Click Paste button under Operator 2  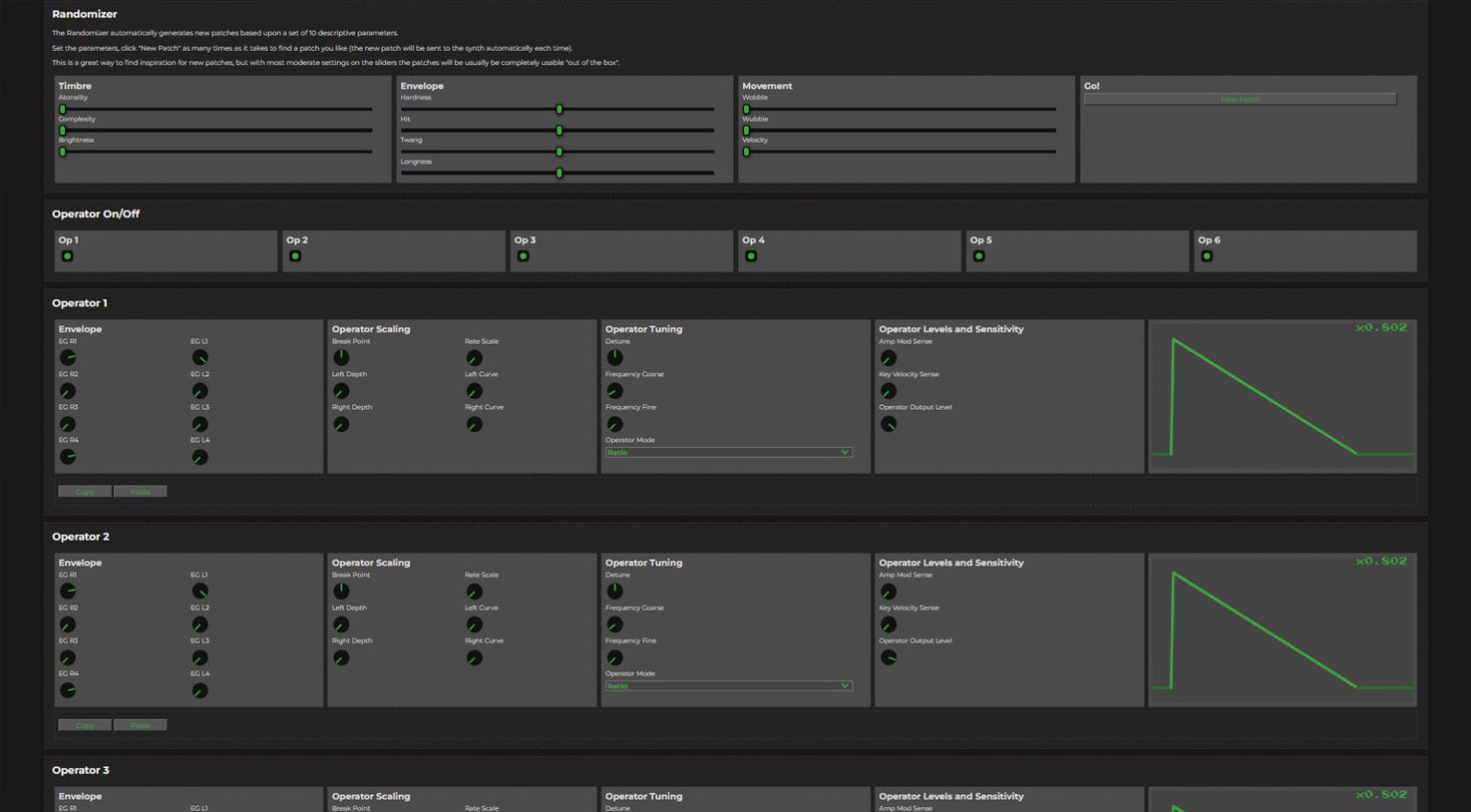click(x=140, y=725)
